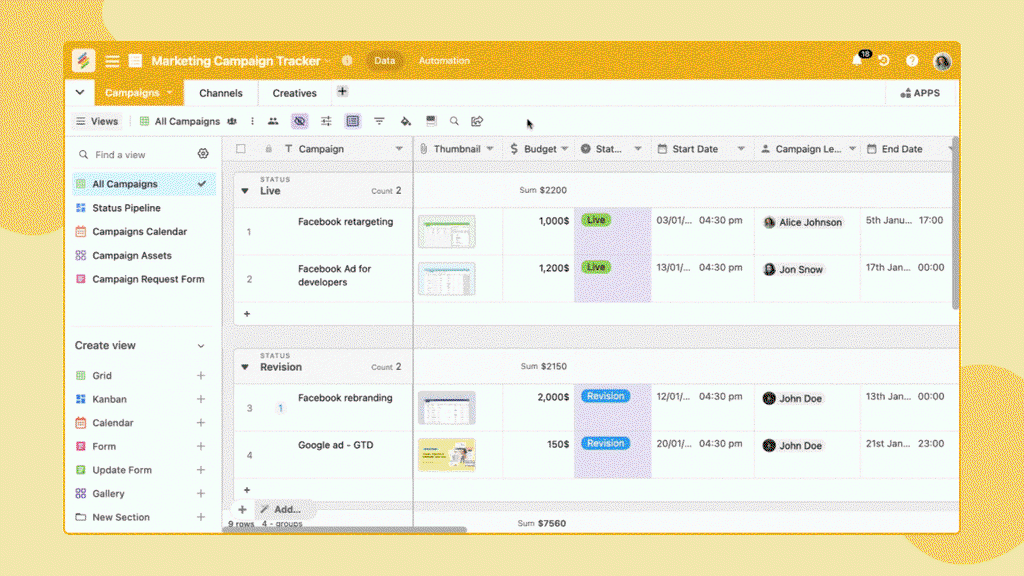Open the view options three-dot menu
The width and height of the screenshot is (1024, 576).
coord(252,121)
